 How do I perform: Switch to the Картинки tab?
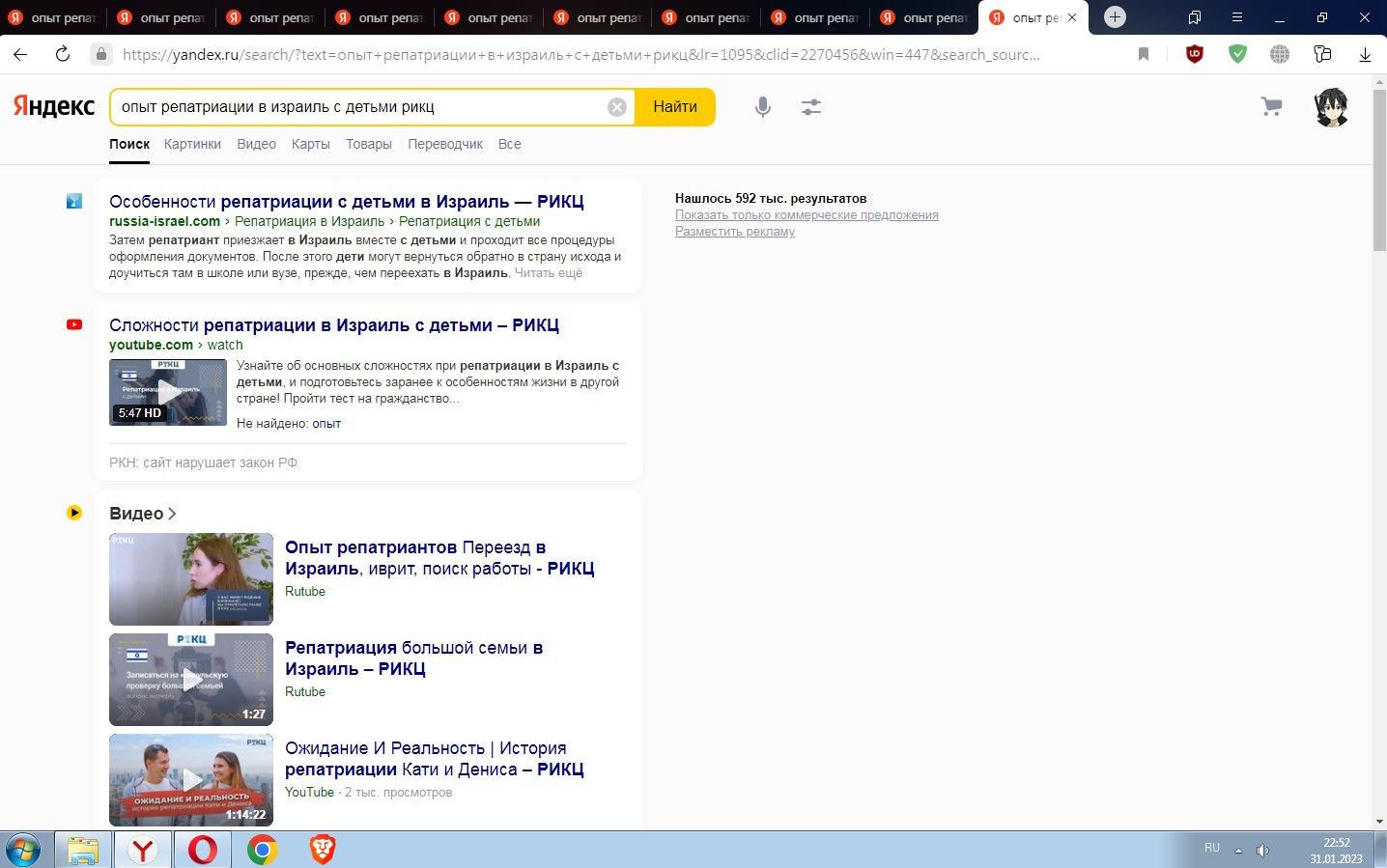coord(192,144)
